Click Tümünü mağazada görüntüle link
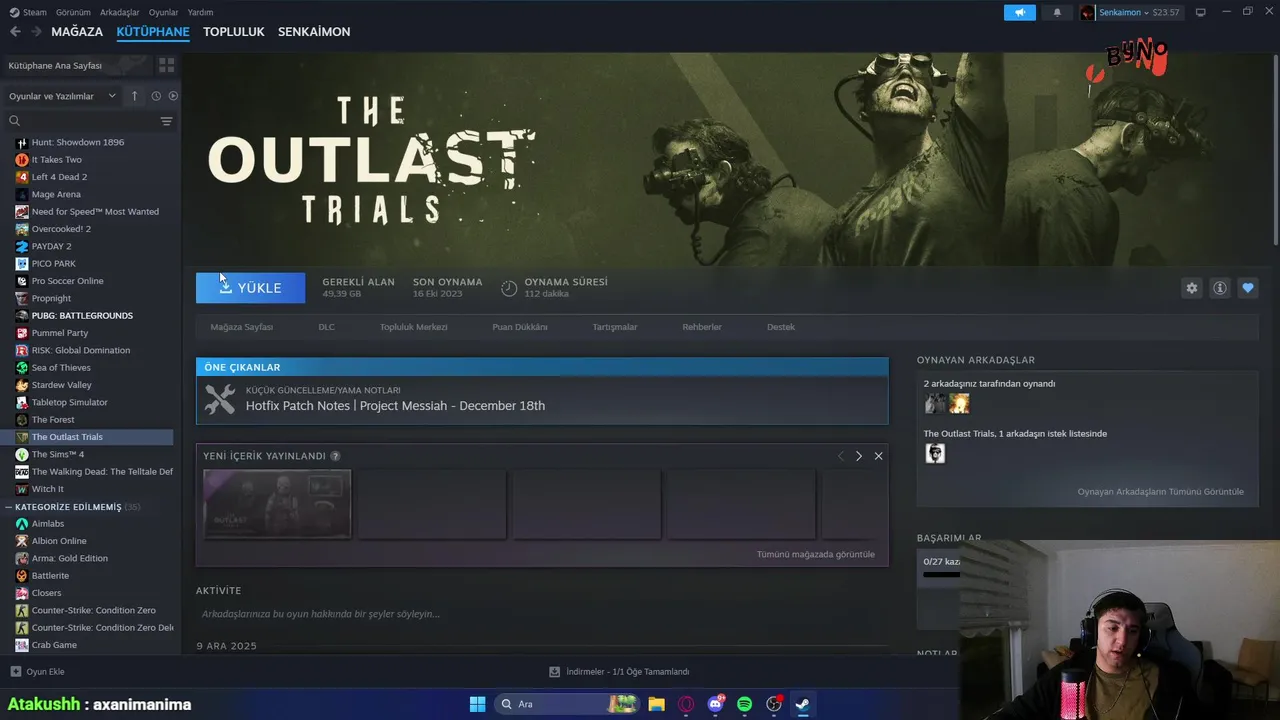The width and height of the screenshot is (1280, 720). [815, 554]
